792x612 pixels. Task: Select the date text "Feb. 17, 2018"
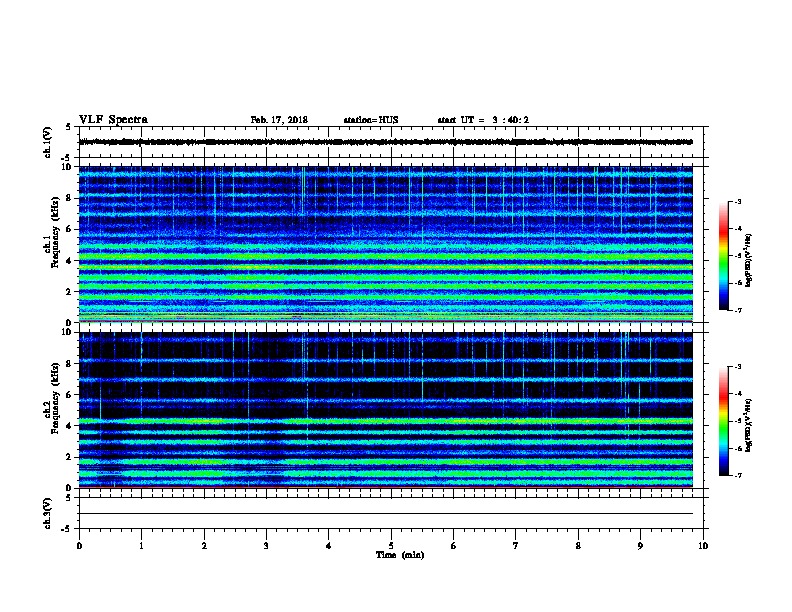coord(279,120)
